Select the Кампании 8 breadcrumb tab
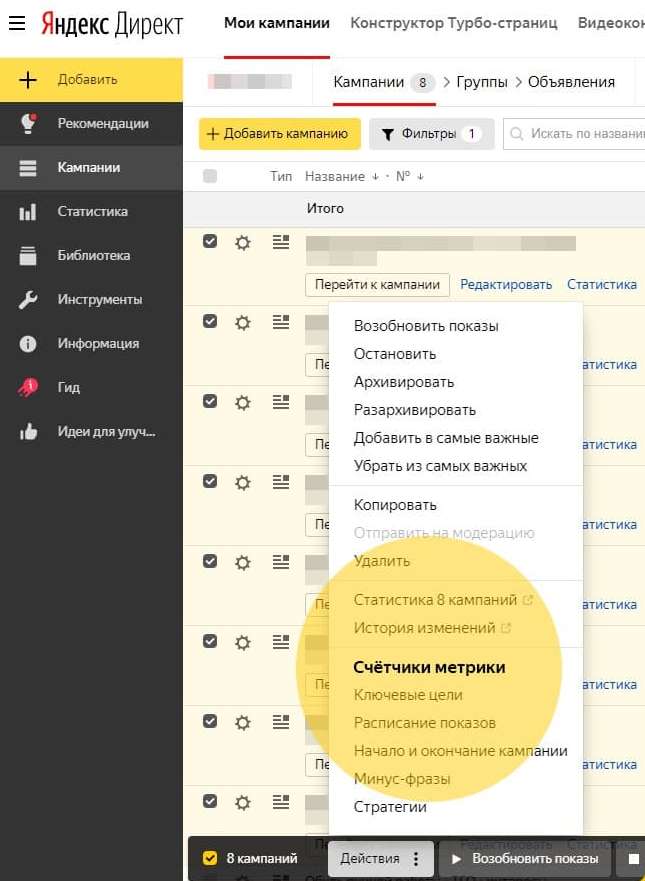Image resolution: width=645 pixels, height=881 pixels. 384,83
